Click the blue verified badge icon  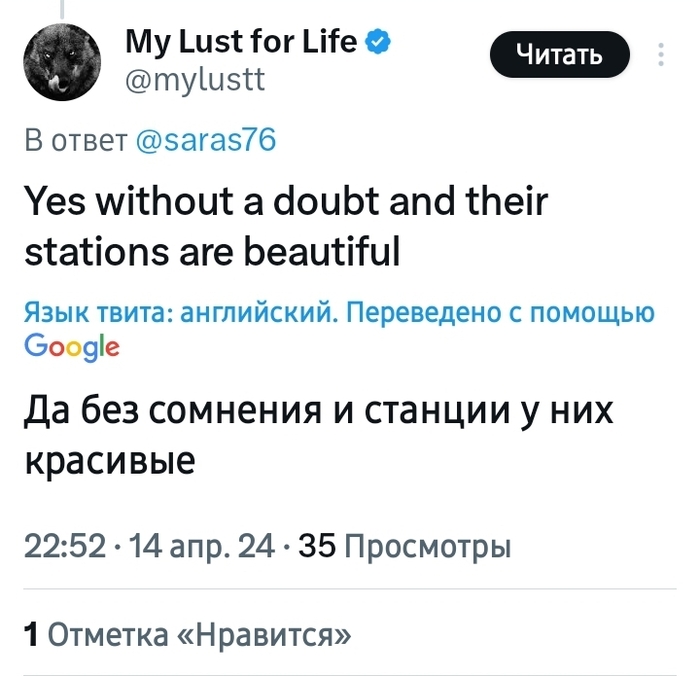tap(378, 42)
